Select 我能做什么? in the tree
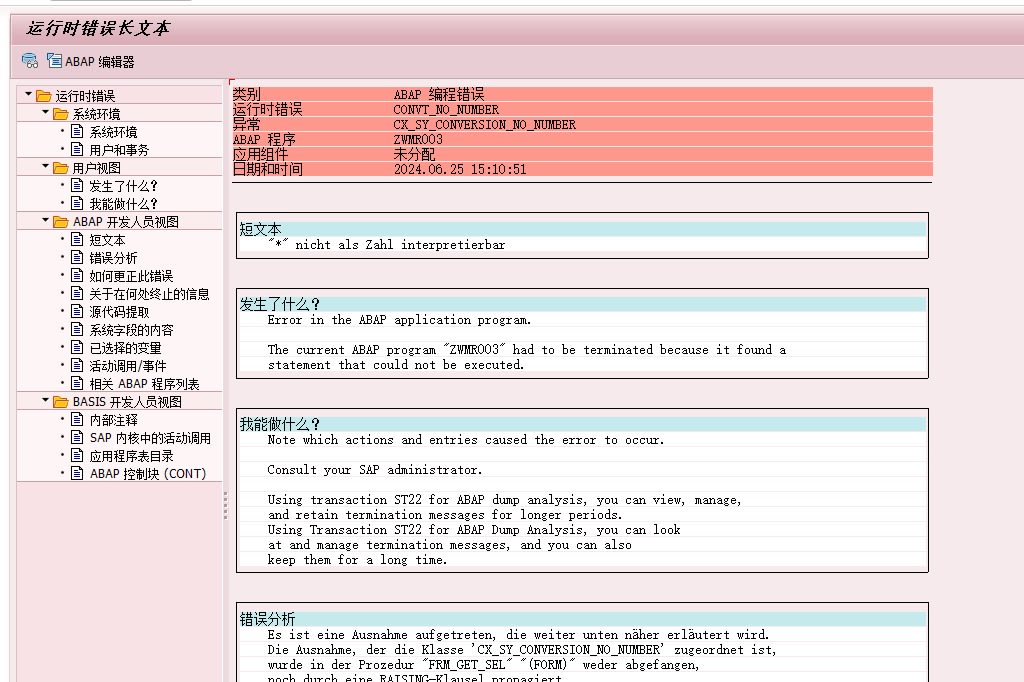 123,204
